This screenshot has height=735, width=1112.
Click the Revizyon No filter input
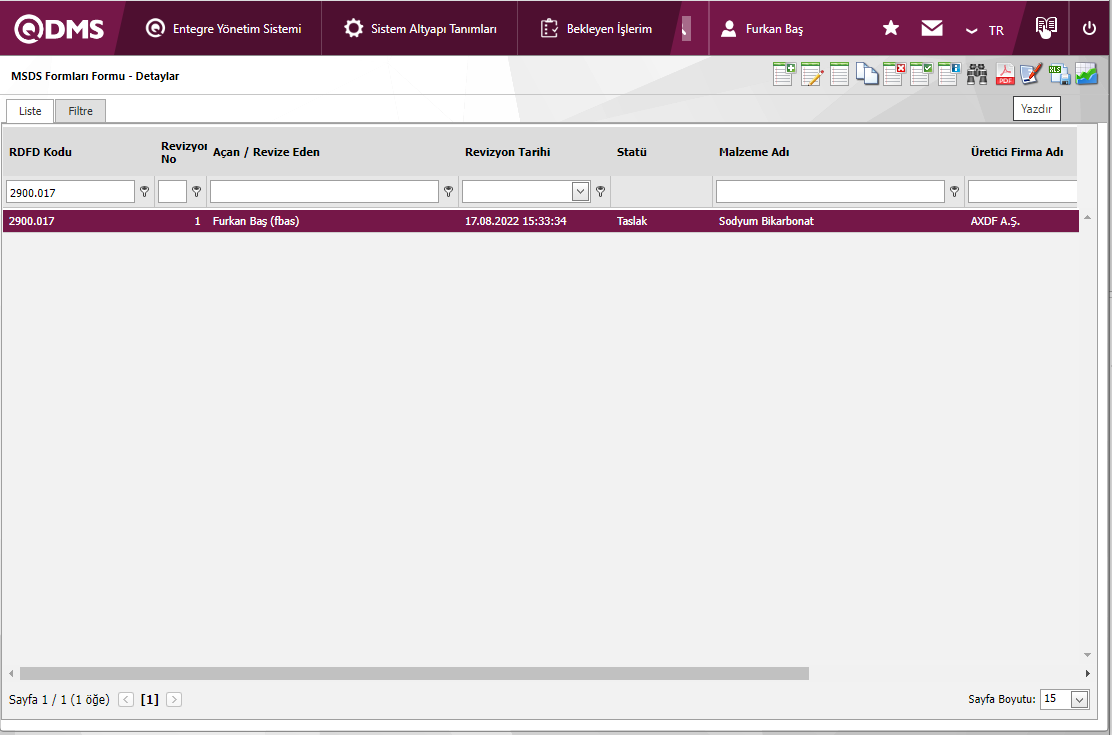click(172, 192)
